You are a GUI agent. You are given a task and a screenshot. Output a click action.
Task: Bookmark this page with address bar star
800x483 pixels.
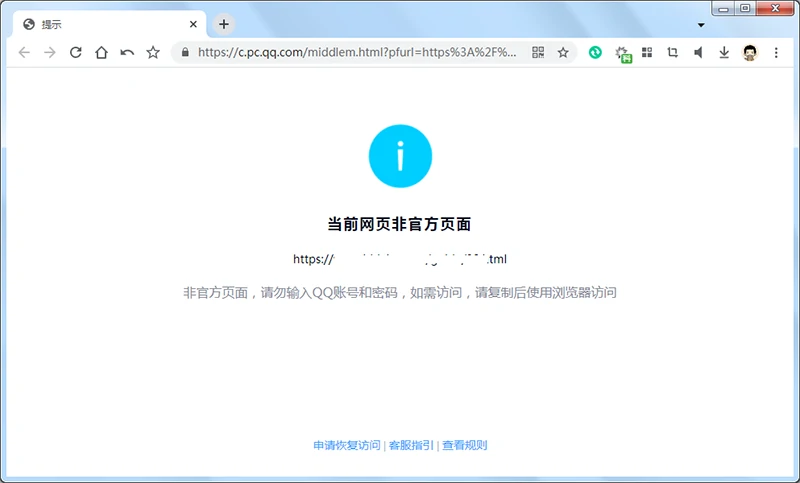tap(563, 53)
